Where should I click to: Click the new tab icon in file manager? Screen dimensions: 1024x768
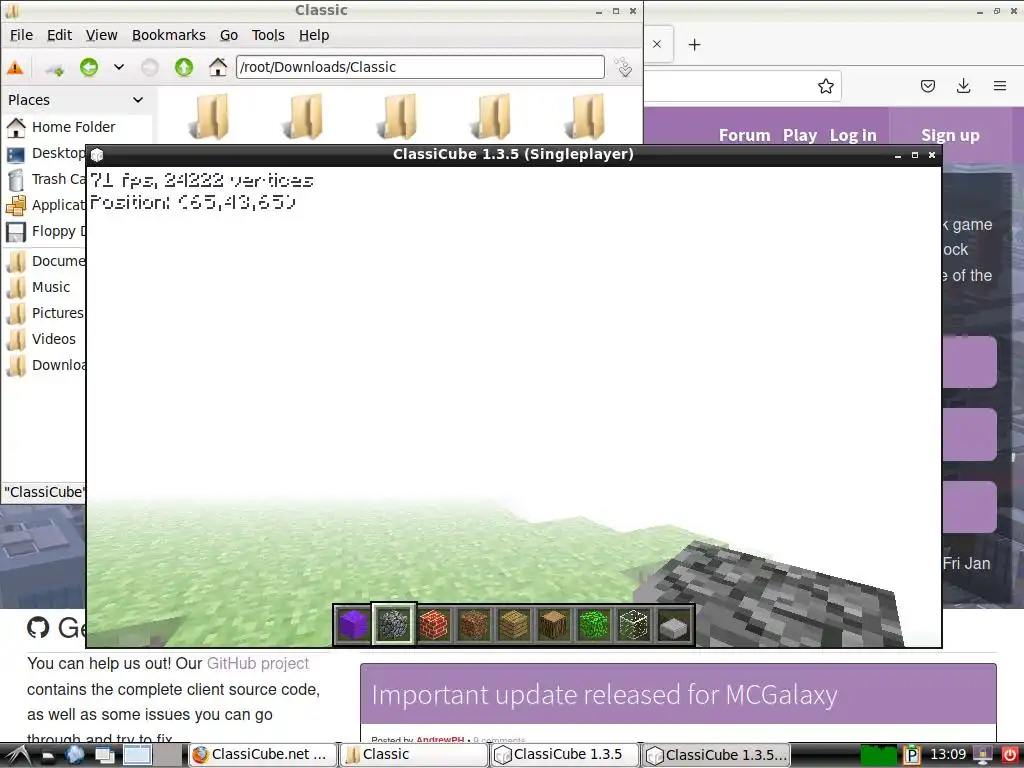click(55, 68)
